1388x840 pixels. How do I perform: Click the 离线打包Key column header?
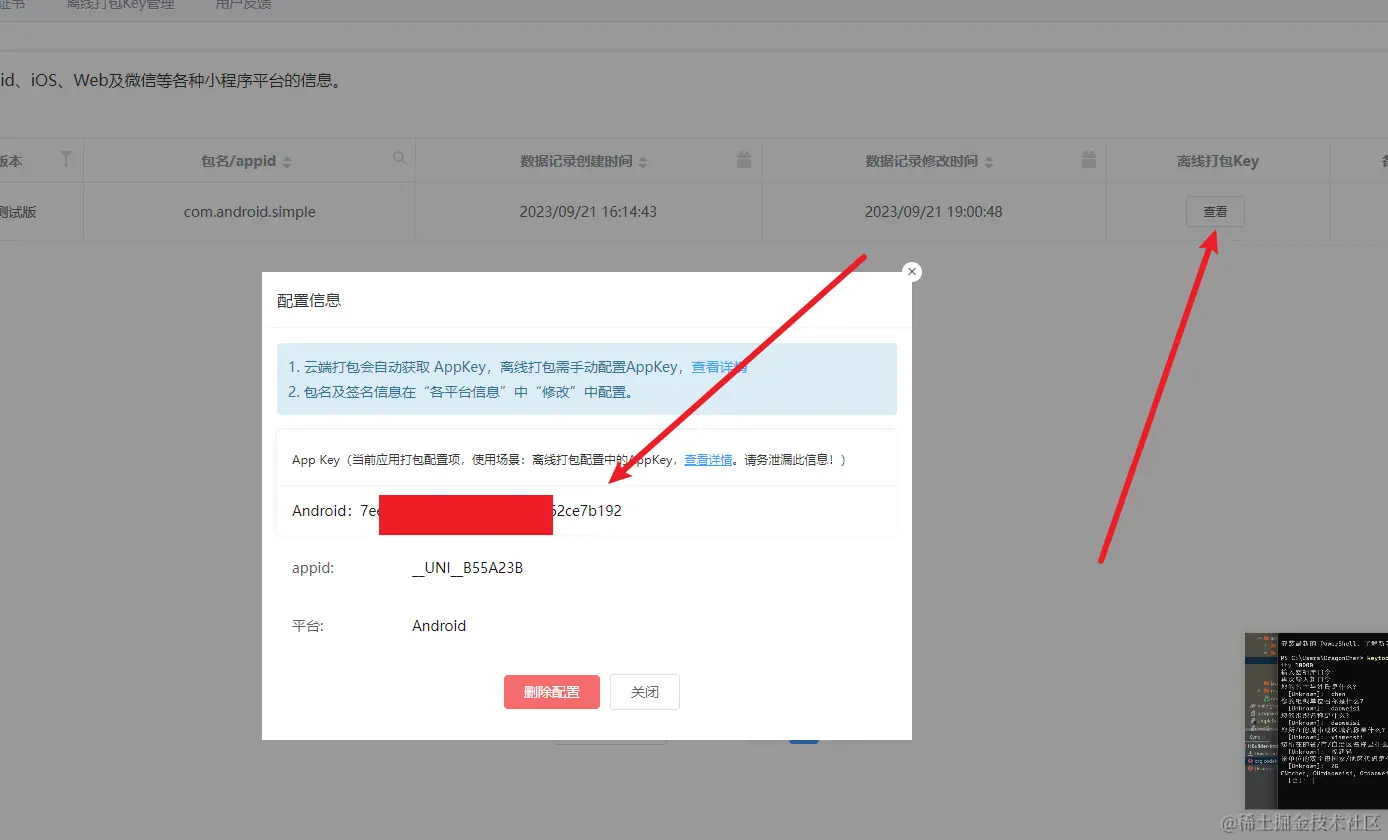(1218, 161)
